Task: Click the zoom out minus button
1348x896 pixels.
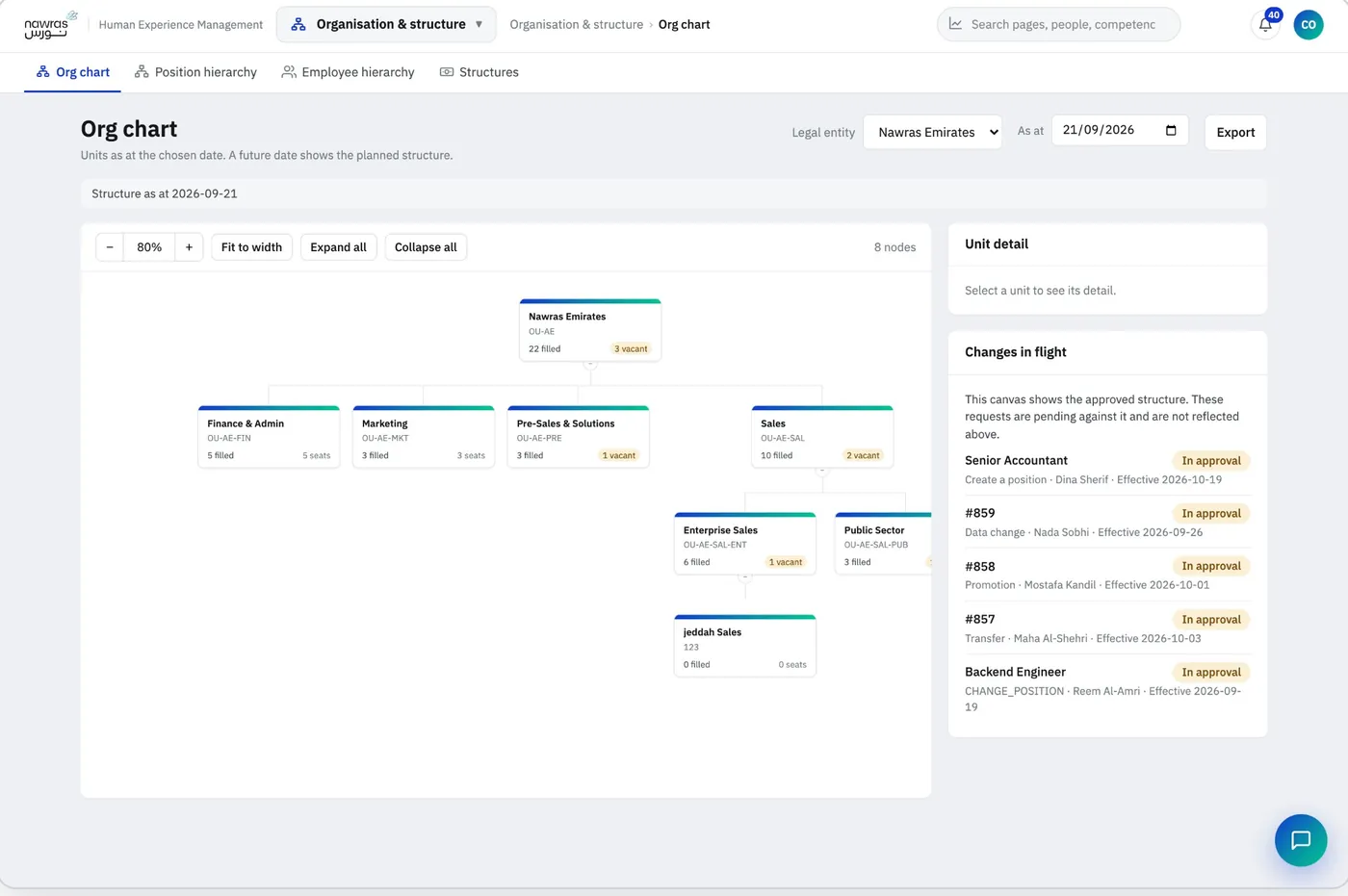Action: click(x=110, y=247)
